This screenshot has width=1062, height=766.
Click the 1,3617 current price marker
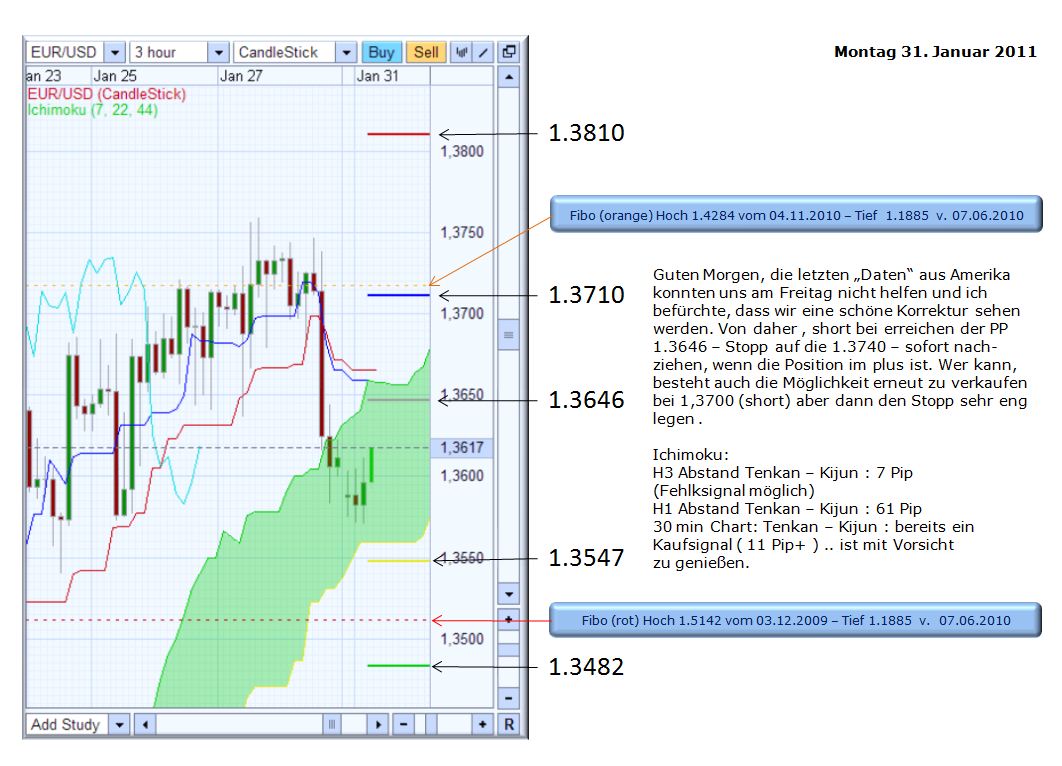[463, 446]
